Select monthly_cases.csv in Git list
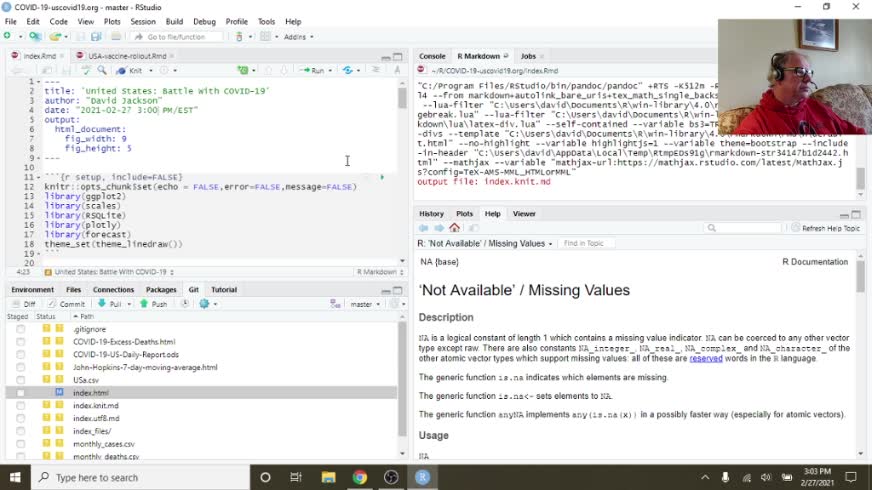The width and height of the screenshot is (872, 490). (x=103, y=444)
